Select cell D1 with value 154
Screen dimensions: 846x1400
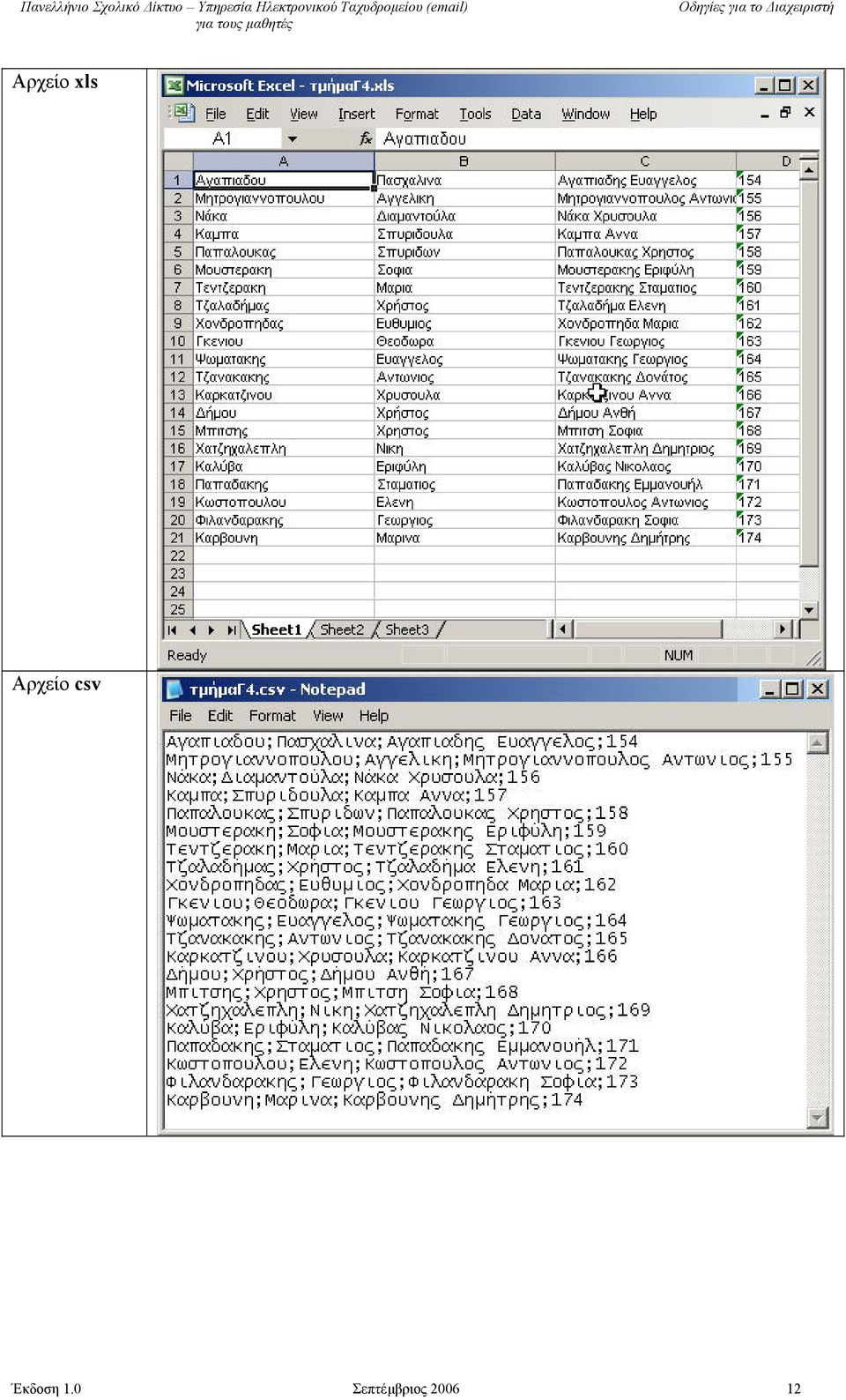point(768,180)
